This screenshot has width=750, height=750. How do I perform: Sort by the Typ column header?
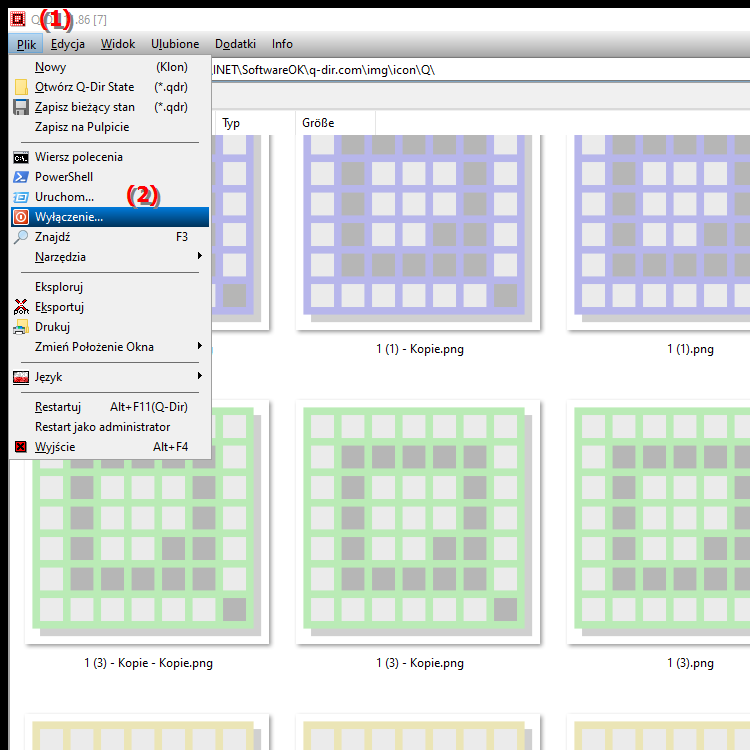255,123
